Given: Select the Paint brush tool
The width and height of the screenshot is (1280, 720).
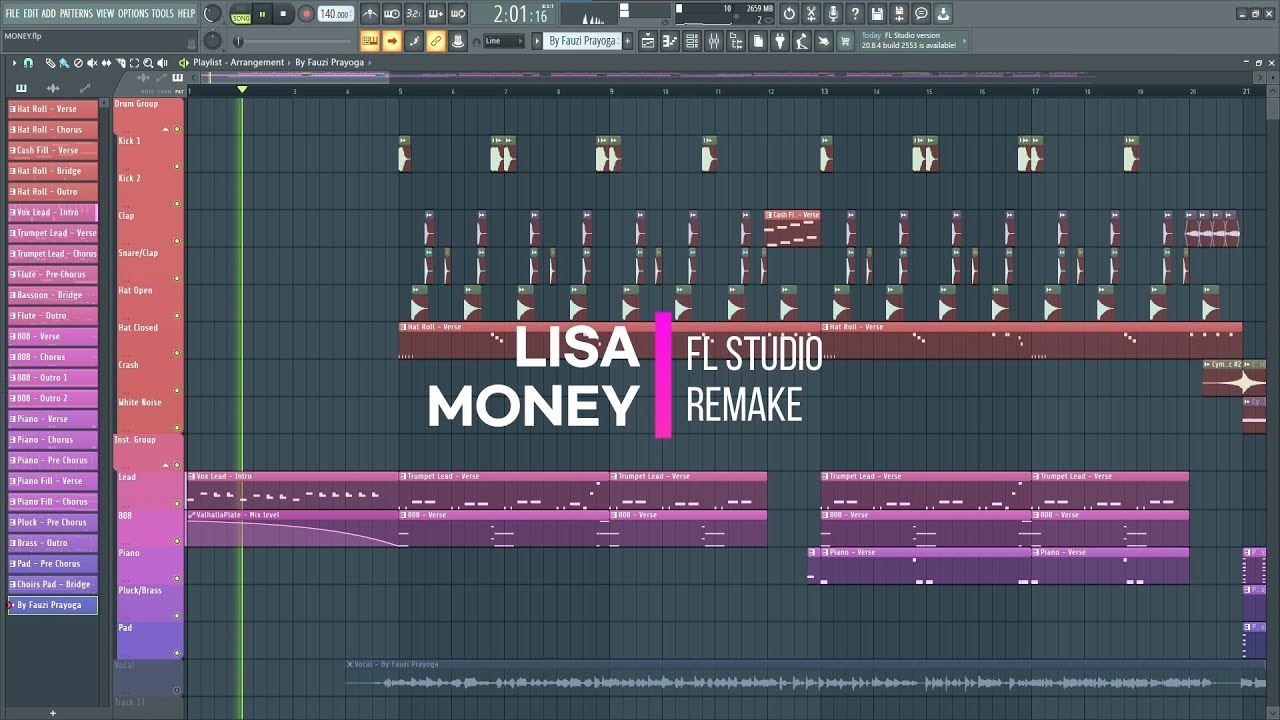Looking at the screenshot, I should 64,63.
